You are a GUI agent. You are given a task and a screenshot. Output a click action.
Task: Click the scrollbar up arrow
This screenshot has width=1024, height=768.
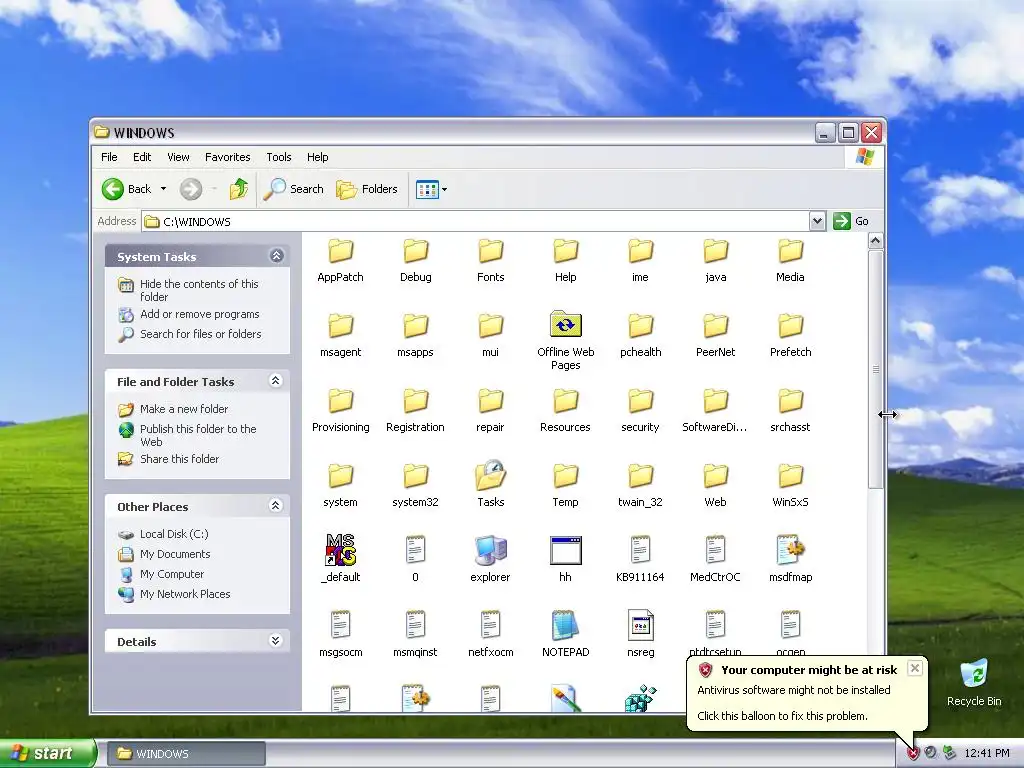[875, 240]
